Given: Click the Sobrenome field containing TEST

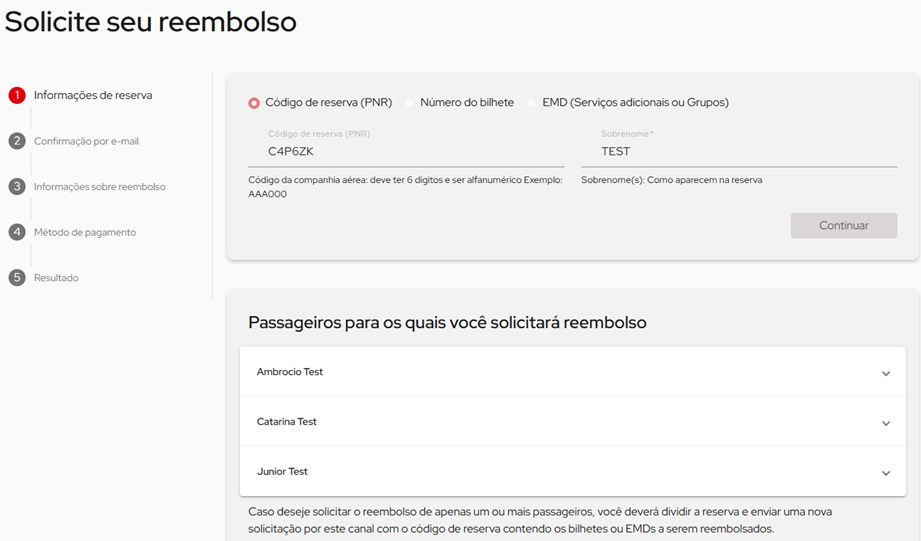Looking at the screenshot, I should pyautogui.click(x=738, y=152).
